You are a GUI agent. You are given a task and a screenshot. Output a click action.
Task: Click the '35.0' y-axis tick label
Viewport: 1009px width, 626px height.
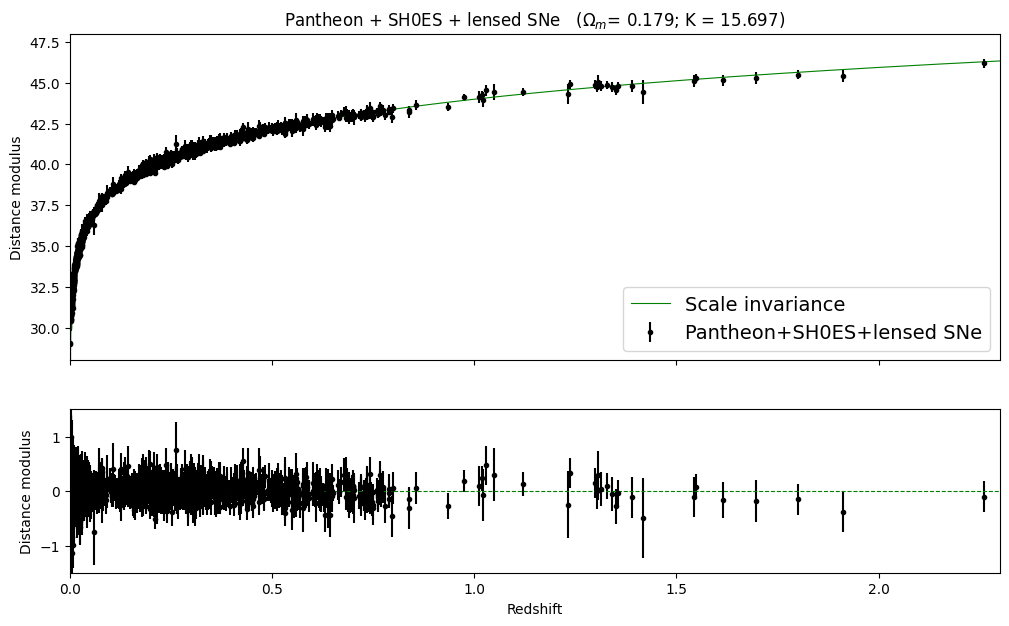[x=45, y=247]
